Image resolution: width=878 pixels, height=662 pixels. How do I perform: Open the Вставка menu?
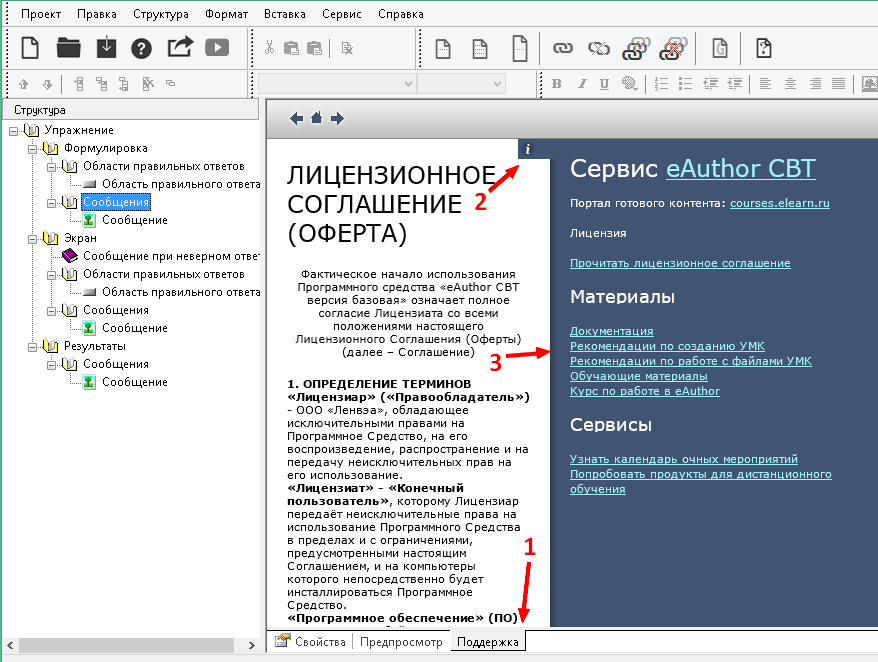click(x=284, y=14)
